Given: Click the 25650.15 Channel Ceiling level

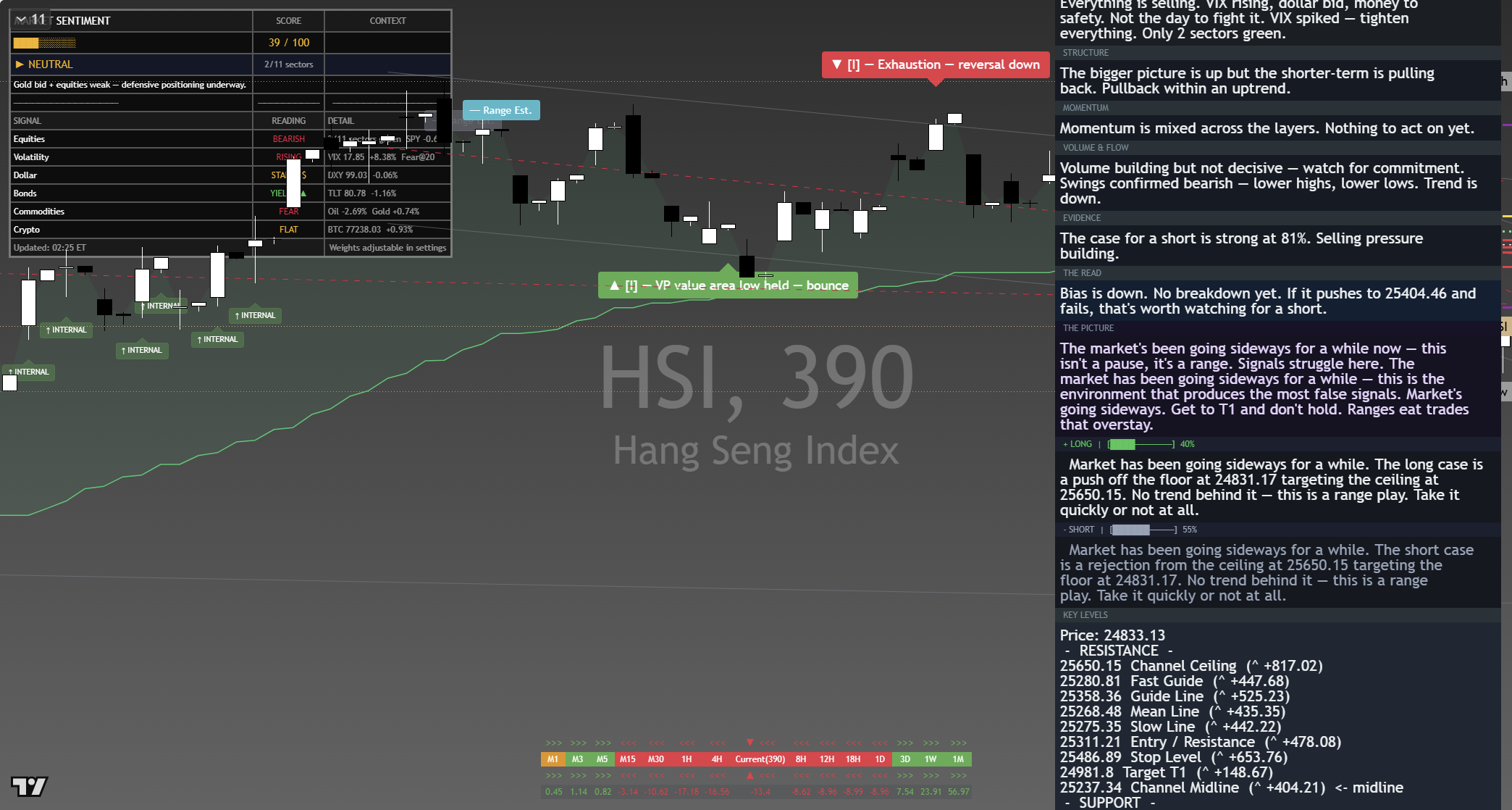Looking at the screenshot, I should (1191, 666).
